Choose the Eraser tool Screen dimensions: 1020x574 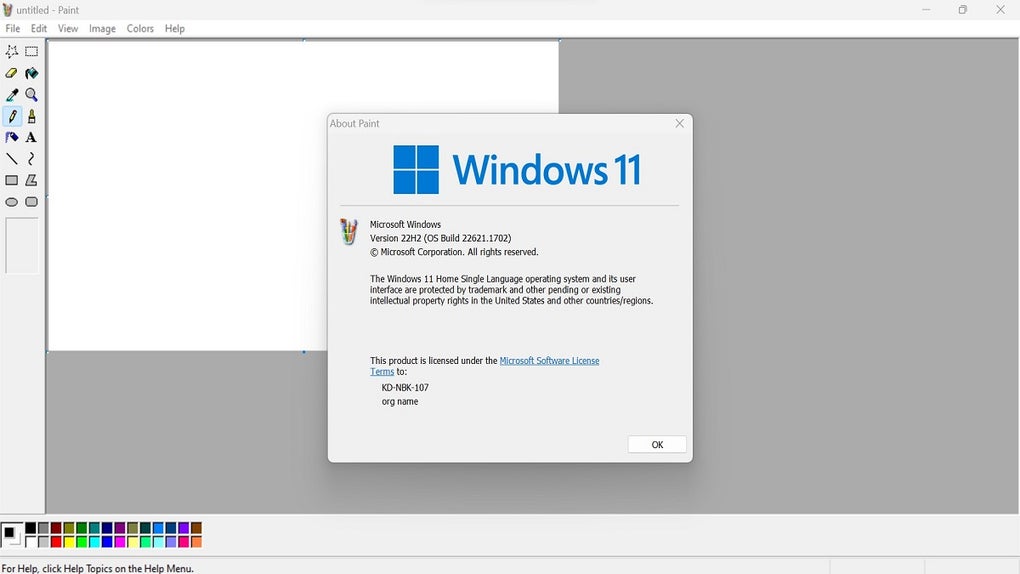(x=12, y=73)
